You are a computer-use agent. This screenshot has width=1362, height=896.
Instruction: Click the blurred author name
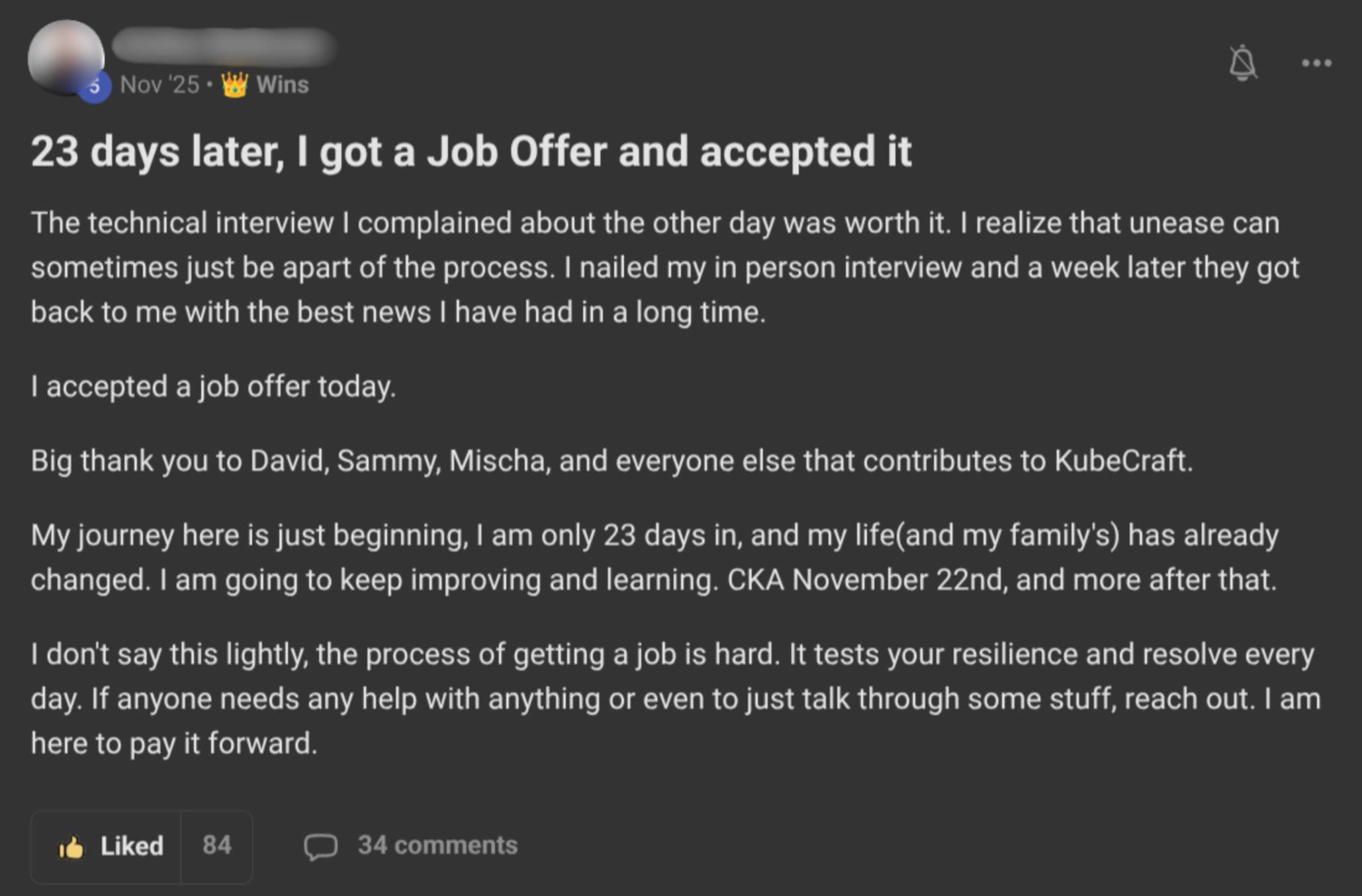click(x=224, y=46)
